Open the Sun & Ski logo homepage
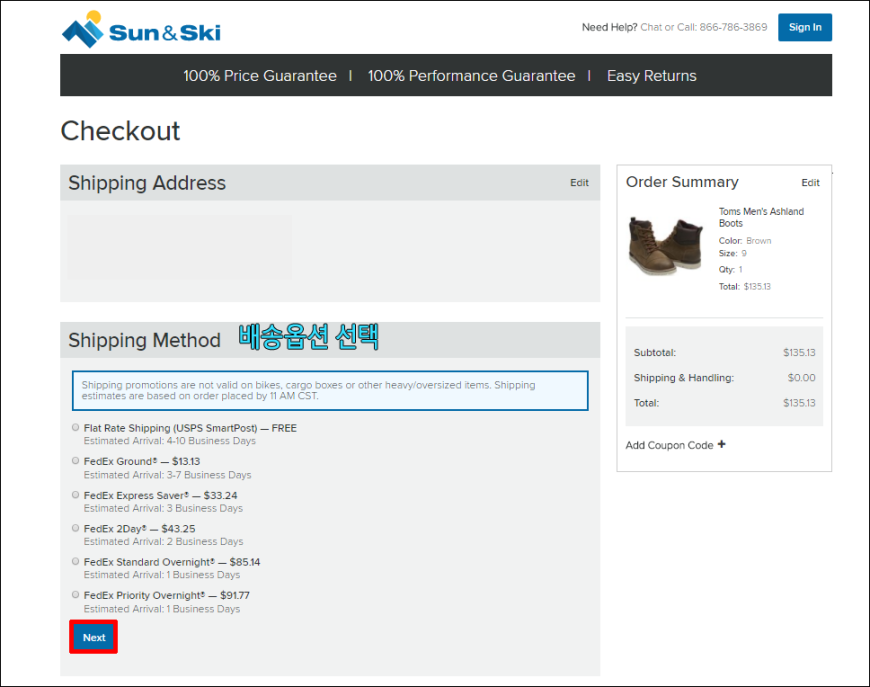The height and width of the screenshot is (687, 870). pos(141,29)
